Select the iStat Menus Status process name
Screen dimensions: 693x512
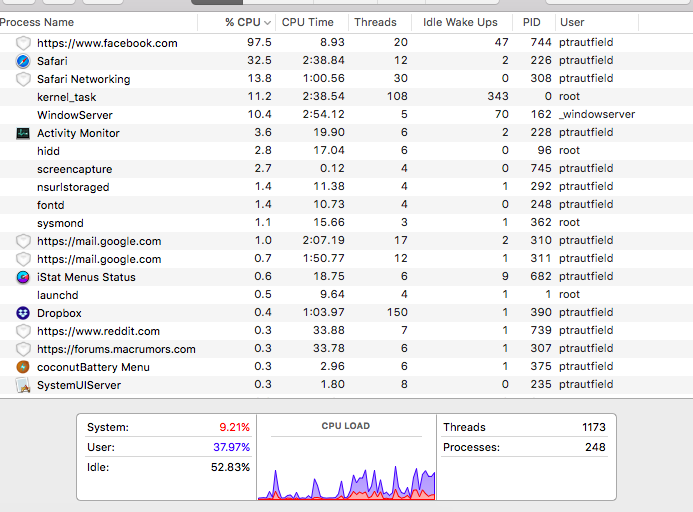point(86,277)
